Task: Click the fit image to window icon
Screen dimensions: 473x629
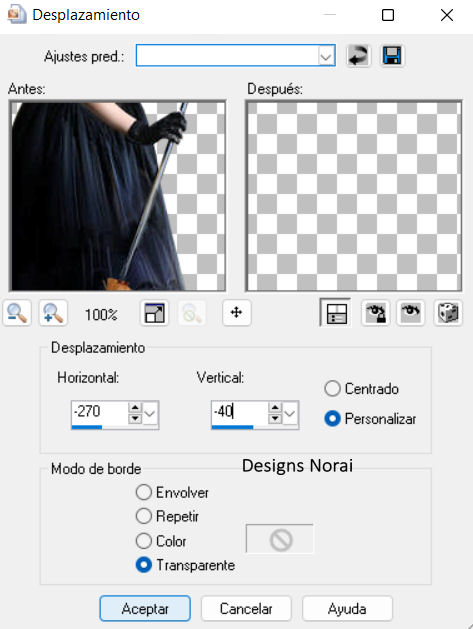Action: pyautogui.click(x=154, y=313)
